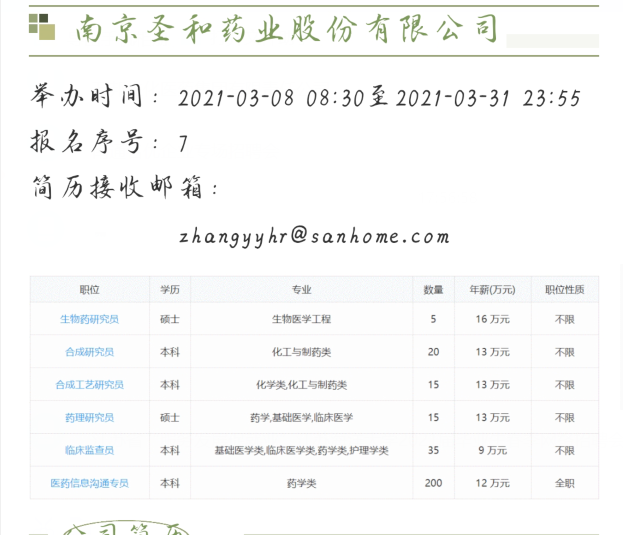The height and width of the screenshot is (535, 623).
Task: Click the 专业 column header
Action: coord(301,290)
